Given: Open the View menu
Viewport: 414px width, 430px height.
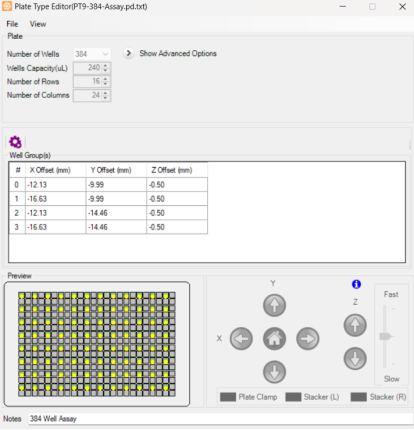Looking at the screenshot, I should click(x=38, y=24).
